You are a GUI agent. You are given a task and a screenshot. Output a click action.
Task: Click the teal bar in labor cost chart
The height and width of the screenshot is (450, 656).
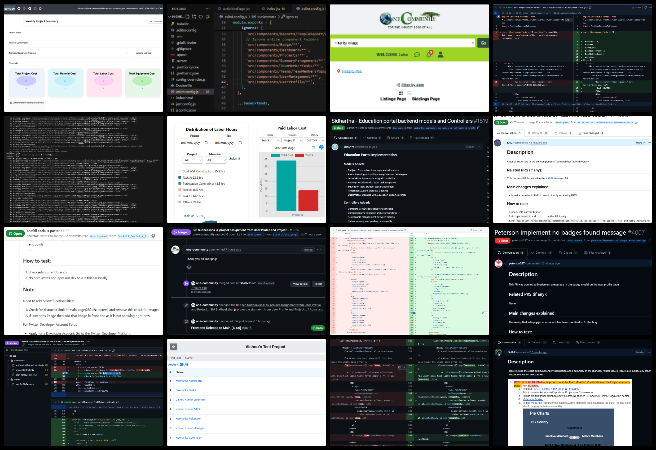point(286,186)
